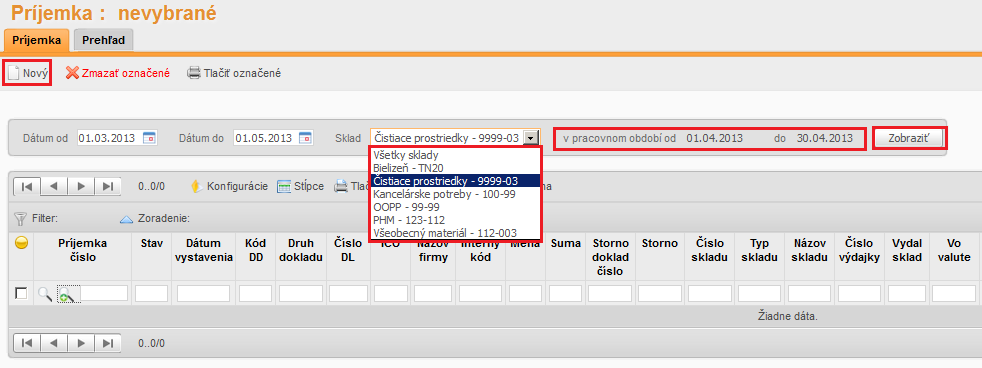
Task: Sort by Číslo výdajky column header
Action: click(859, 250)
